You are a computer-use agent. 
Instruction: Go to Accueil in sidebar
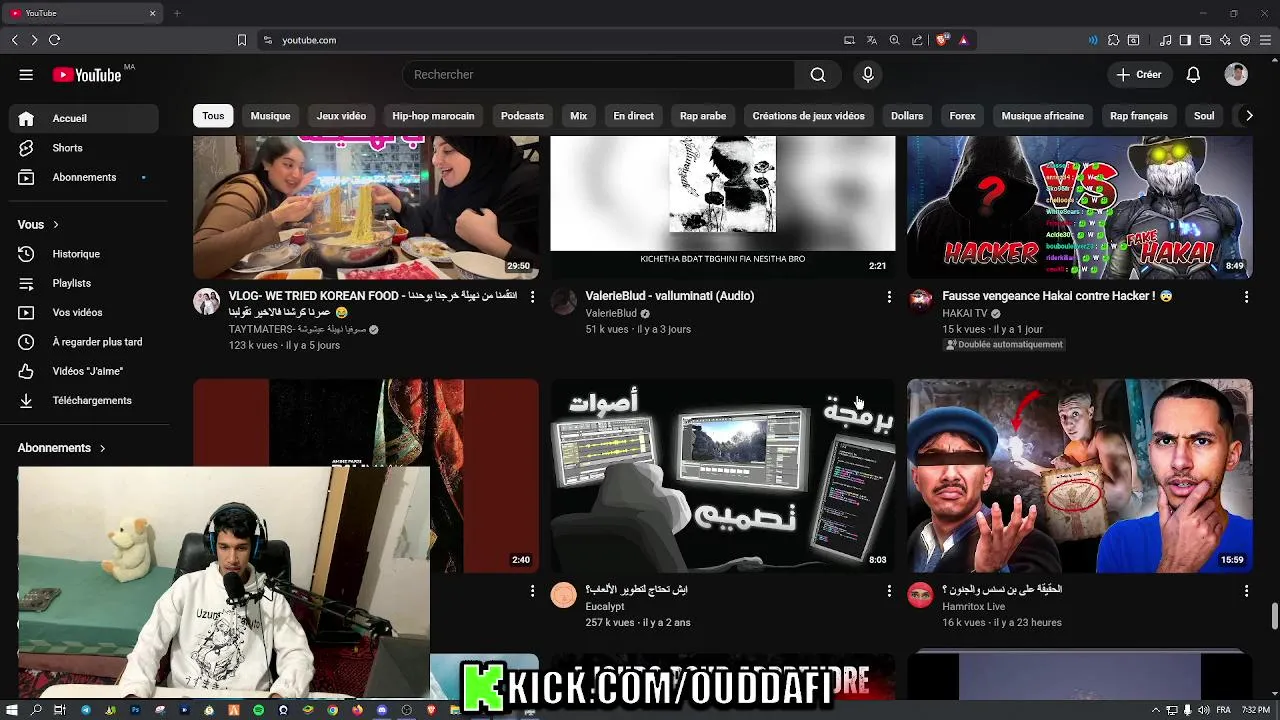point(84,118)
